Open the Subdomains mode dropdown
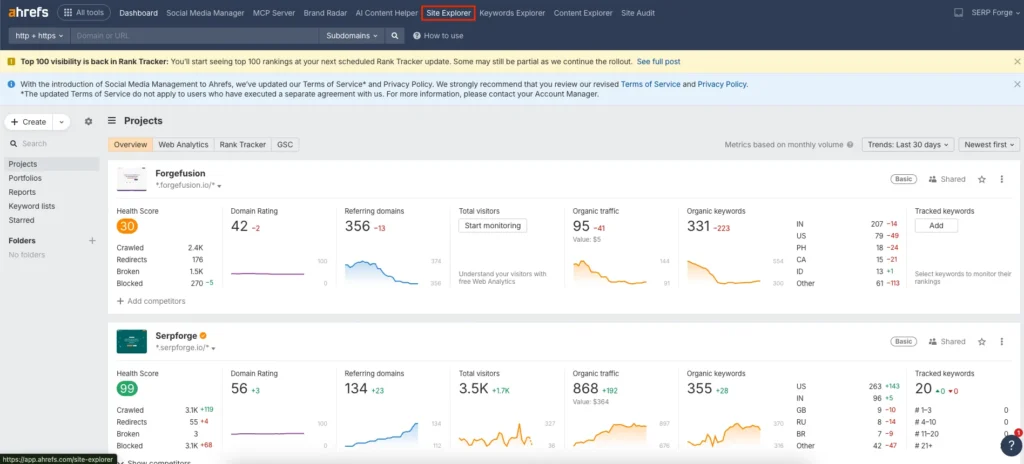Viewport: 1024px width, 464px height. (352, 36)
